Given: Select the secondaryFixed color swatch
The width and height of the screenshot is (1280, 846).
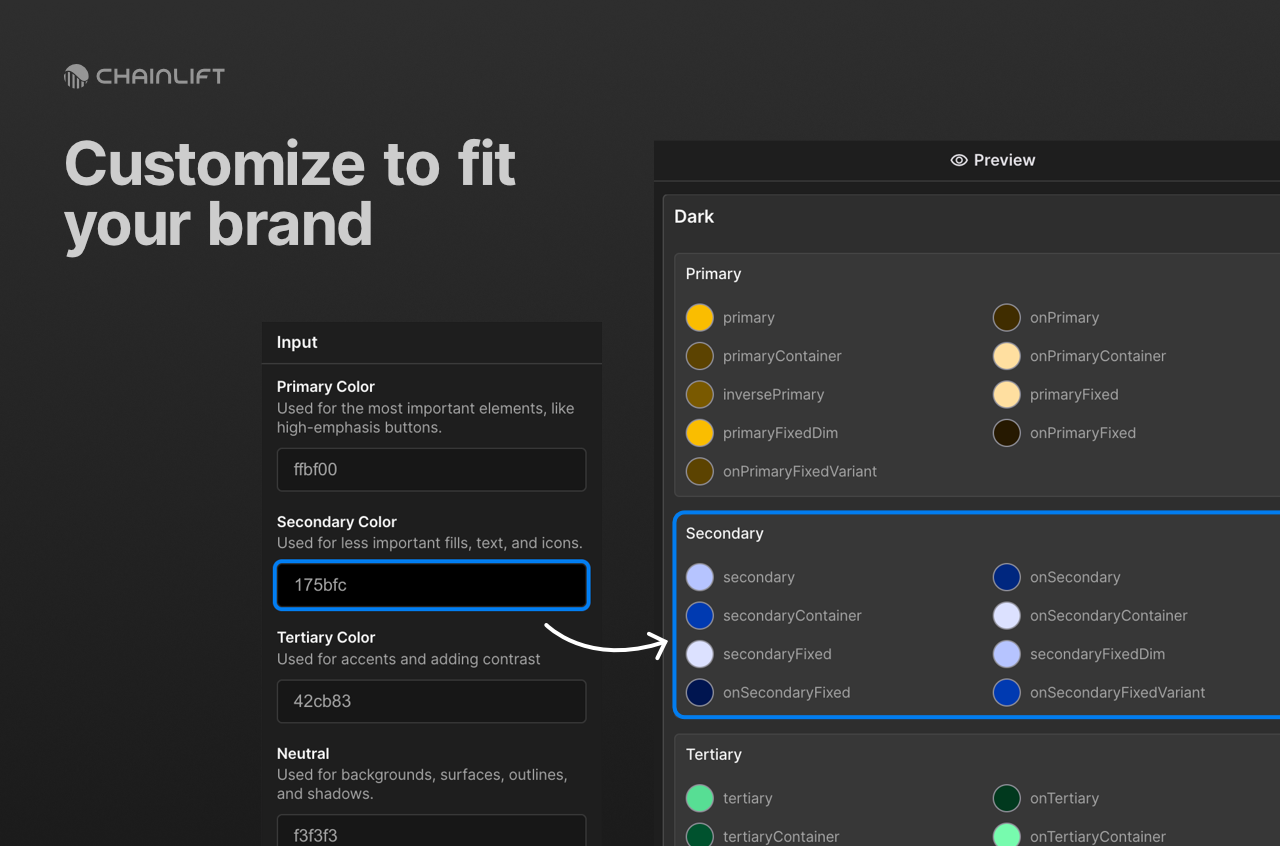Looking at the screenshot, I should click(700, 654).
